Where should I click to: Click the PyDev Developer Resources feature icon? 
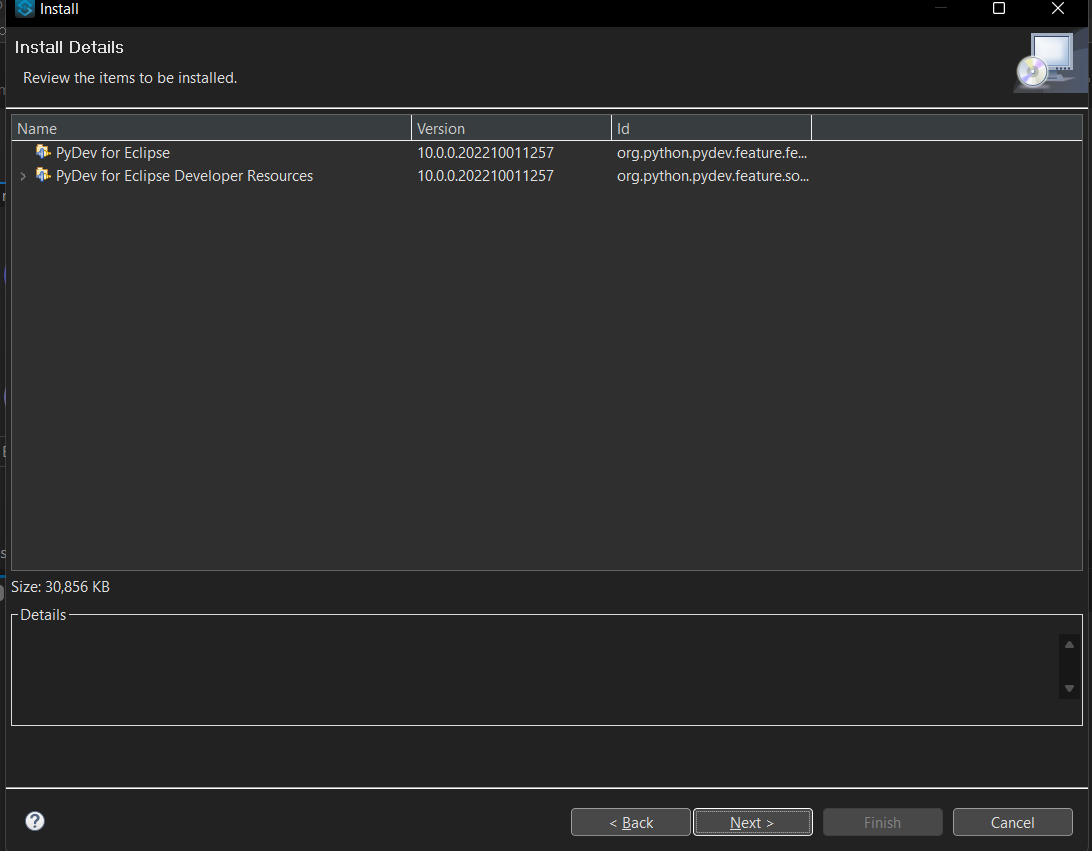point(43,175)
